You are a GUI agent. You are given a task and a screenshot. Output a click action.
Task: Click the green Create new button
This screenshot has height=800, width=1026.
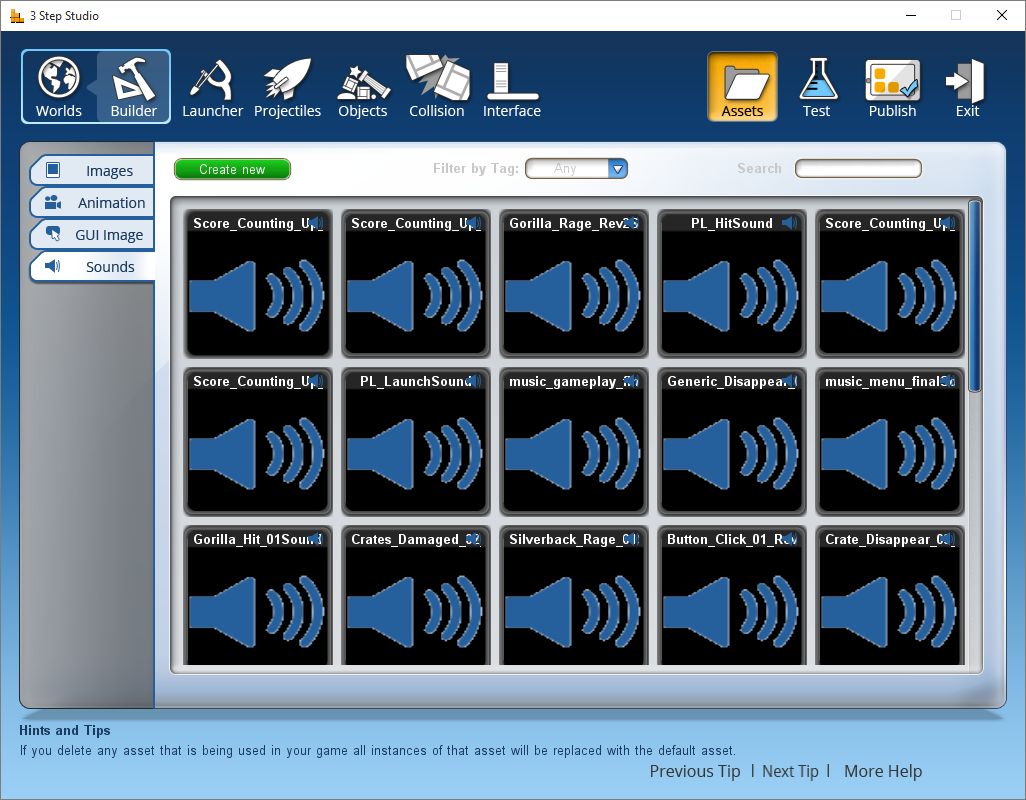(x=232, y=169)
